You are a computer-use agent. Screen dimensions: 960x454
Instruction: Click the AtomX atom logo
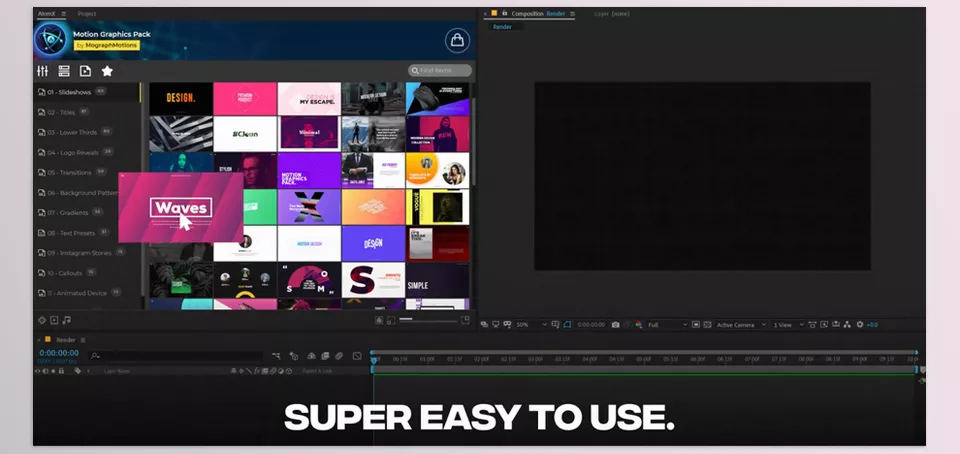(50, 40)
